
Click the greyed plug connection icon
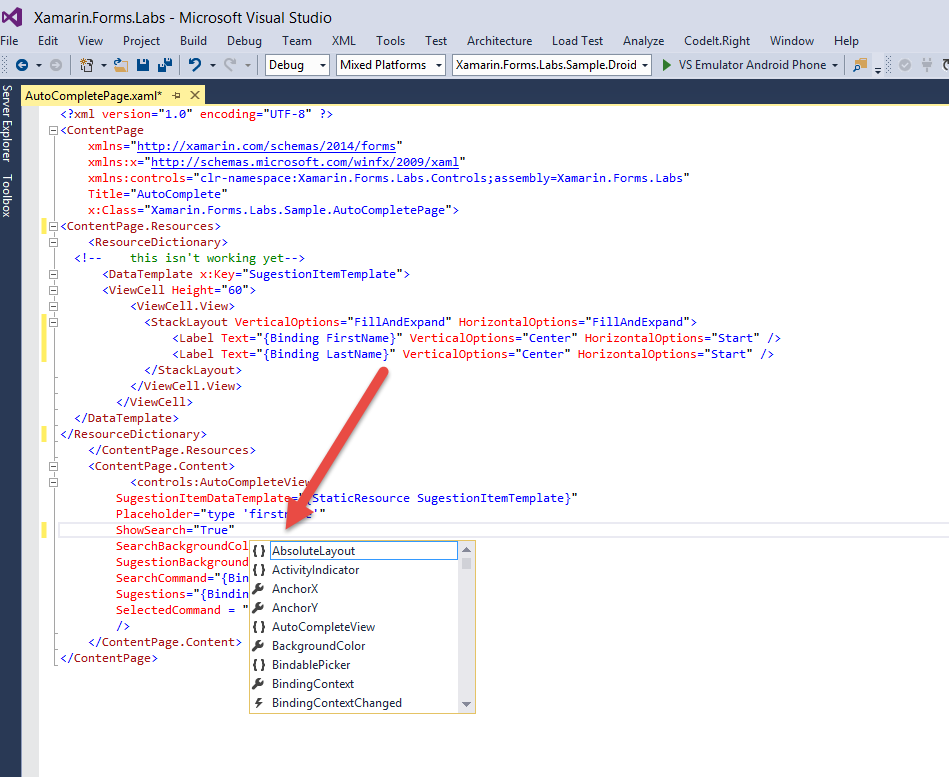pyautogui.click(x=927, y=65)
